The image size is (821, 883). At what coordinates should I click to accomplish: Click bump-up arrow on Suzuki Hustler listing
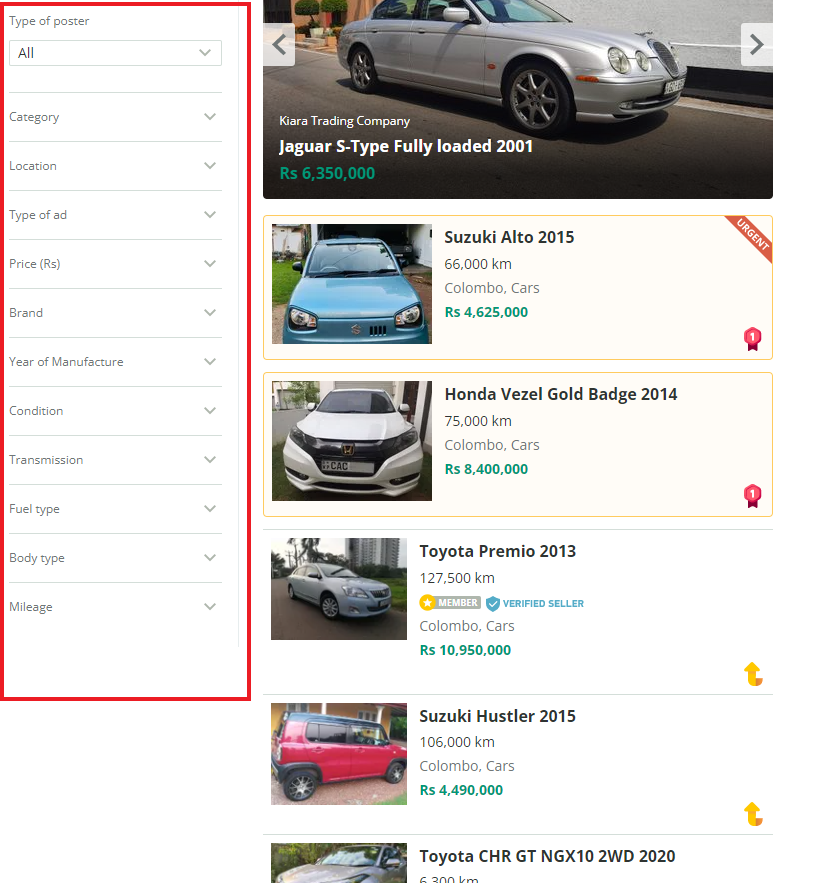click(x=753, y=814)
